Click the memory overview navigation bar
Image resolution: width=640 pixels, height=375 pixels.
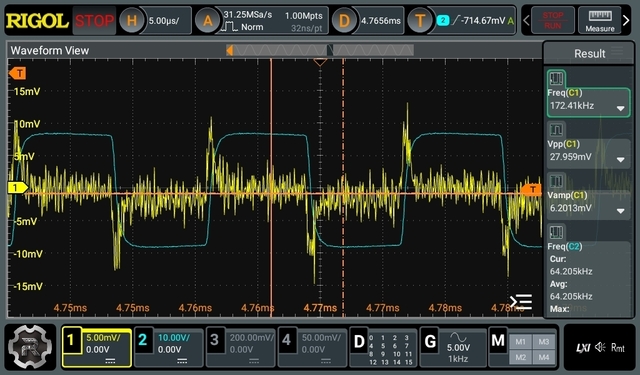(x=320, y=50)
